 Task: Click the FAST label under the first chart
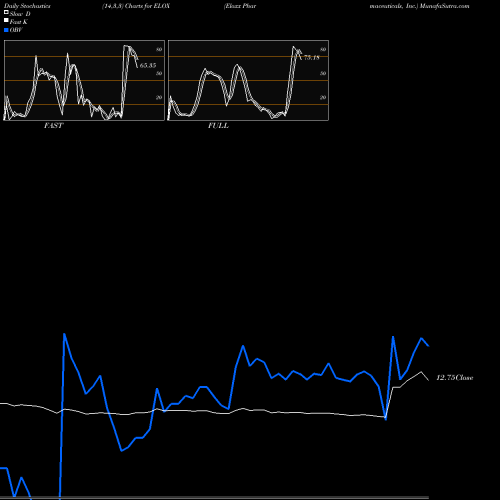[x=53, y=125]
